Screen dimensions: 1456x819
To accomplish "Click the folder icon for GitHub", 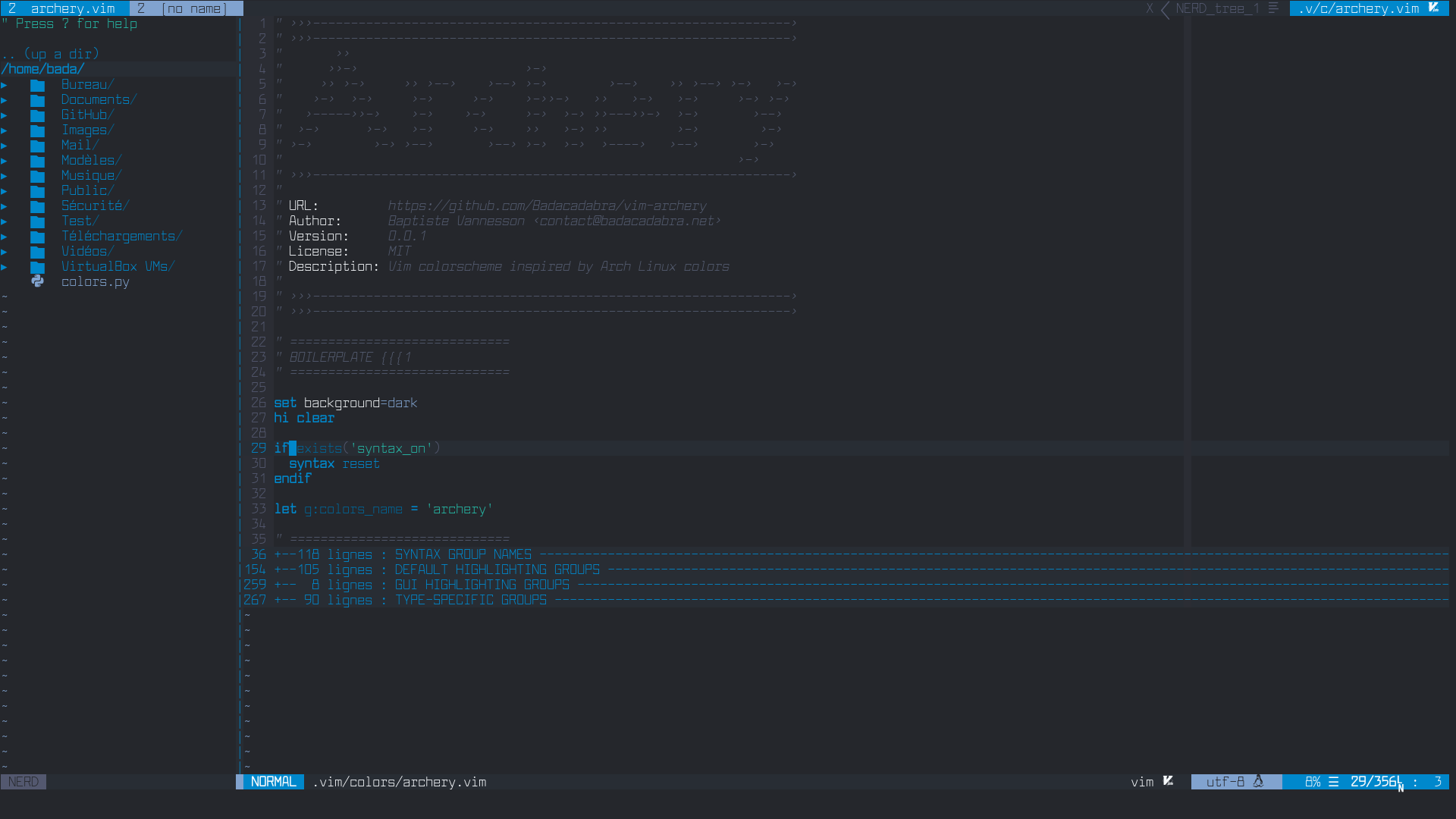I will coord(37,115).
